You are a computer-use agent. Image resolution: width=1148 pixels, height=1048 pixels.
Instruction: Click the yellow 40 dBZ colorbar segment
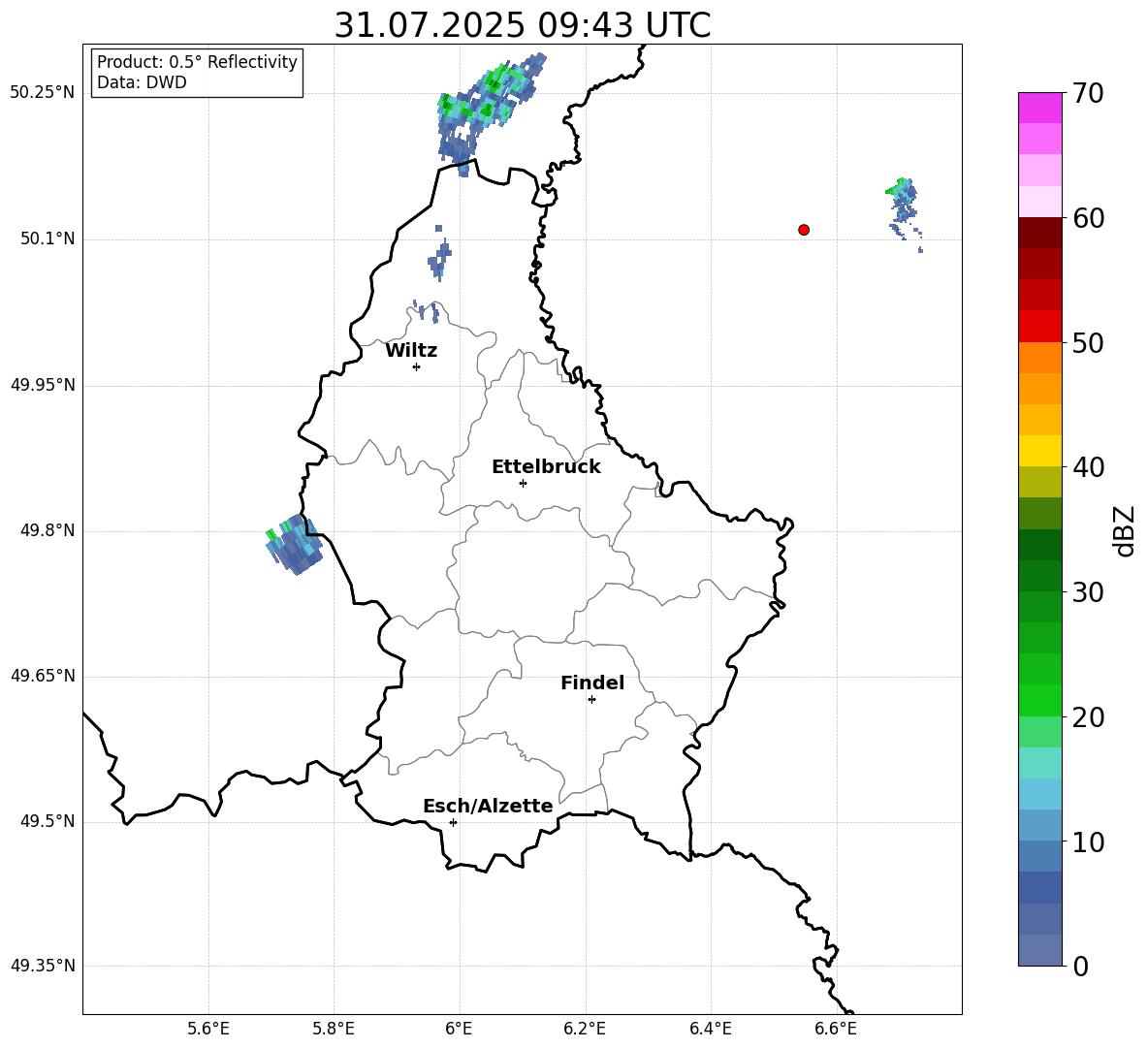[1040, 451]
